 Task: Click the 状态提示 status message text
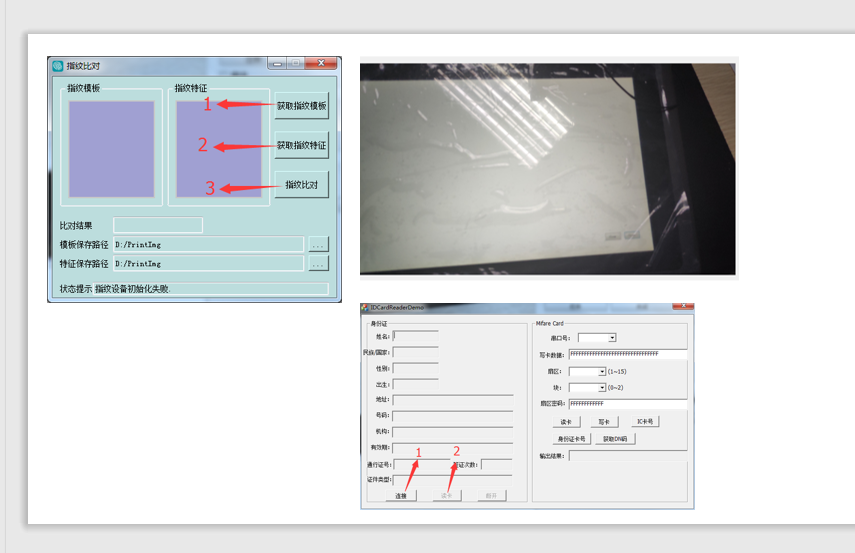133,289
